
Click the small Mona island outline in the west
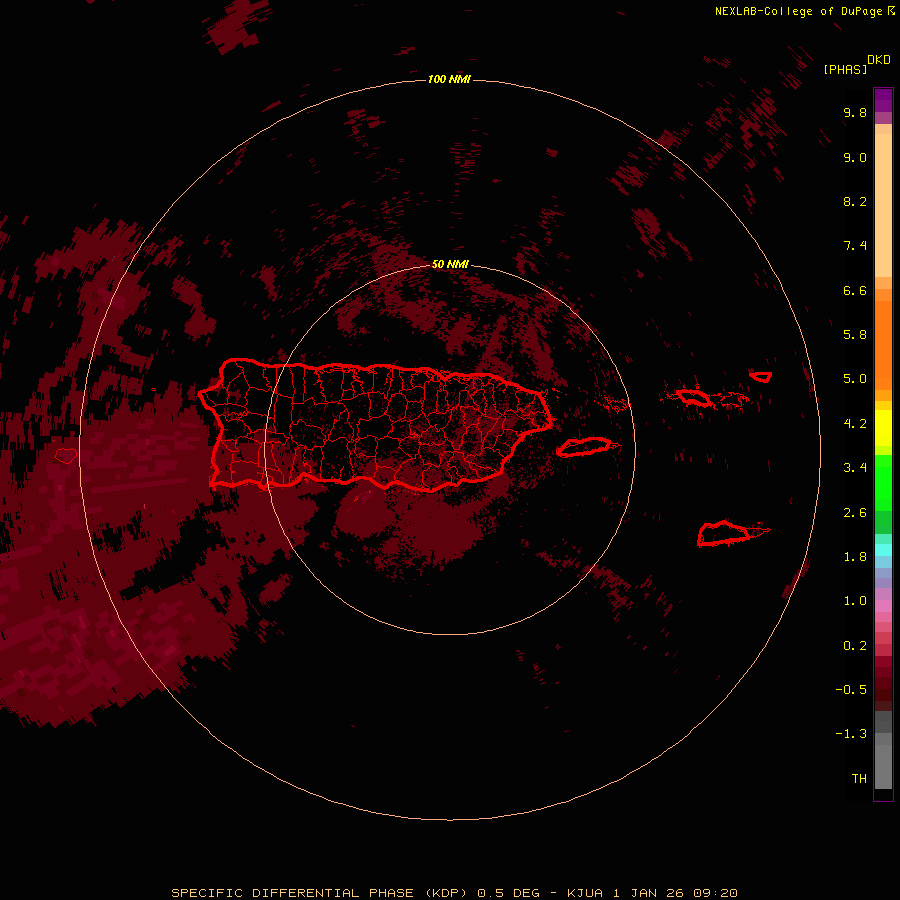[x=66, y=456]
